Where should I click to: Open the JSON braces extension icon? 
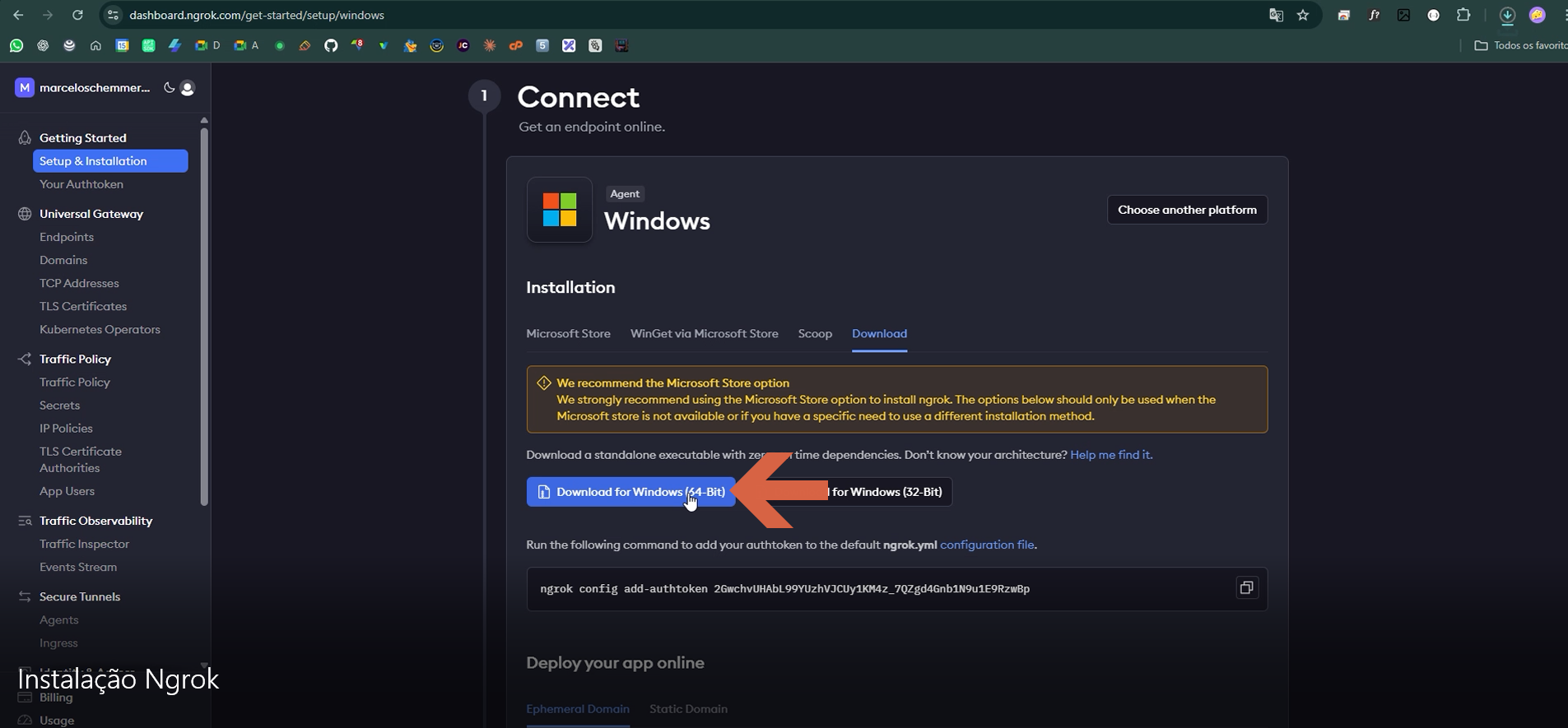(x=1433, y=15)
